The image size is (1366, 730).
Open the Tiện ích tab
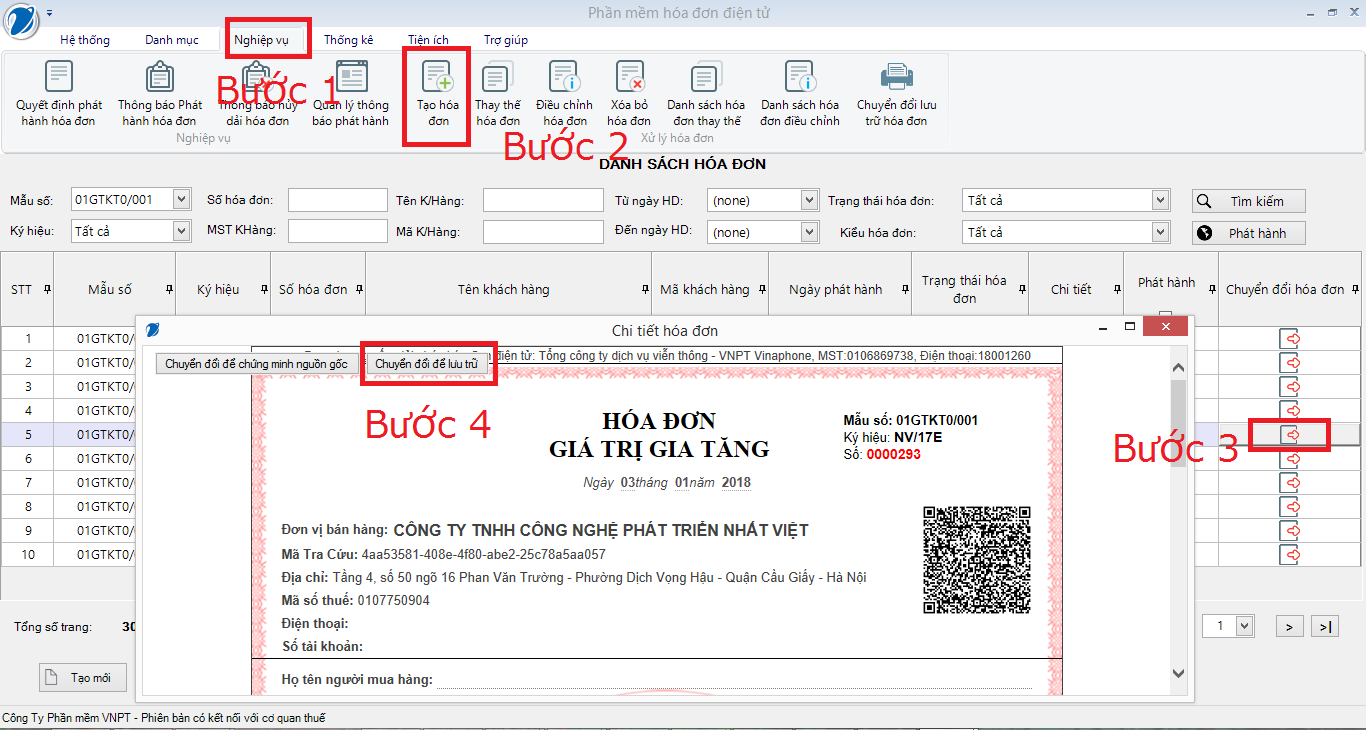click(428, 40)
